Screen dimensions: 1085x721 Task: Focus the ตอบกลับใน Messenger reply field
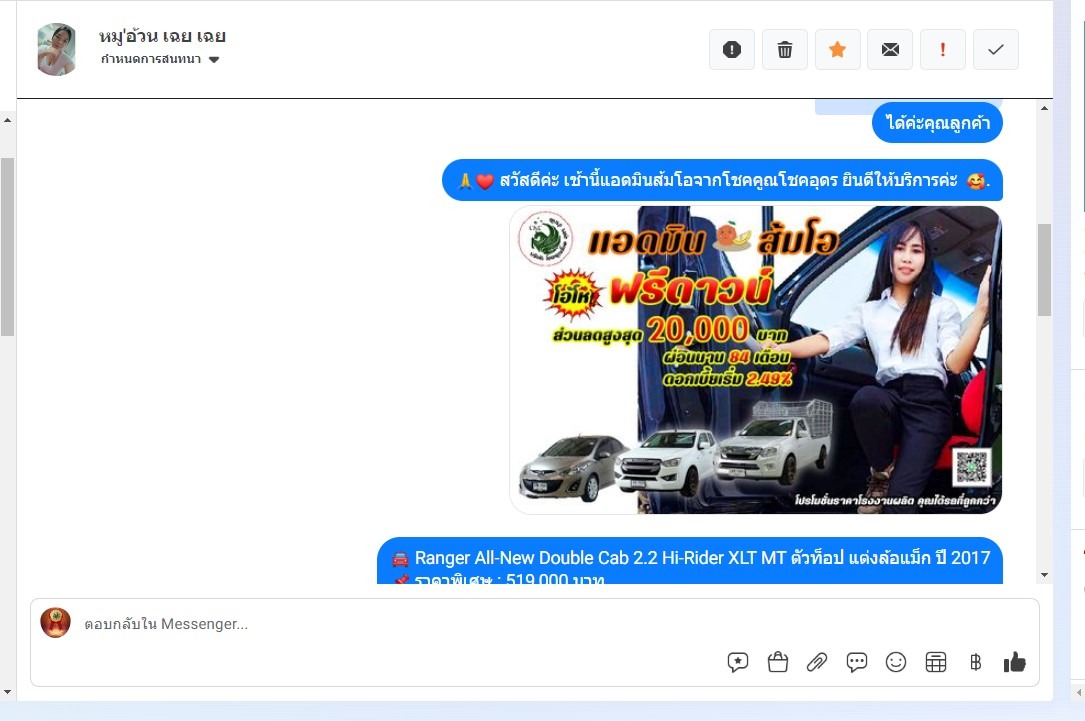pyautogui.click(x=534, y=624)
